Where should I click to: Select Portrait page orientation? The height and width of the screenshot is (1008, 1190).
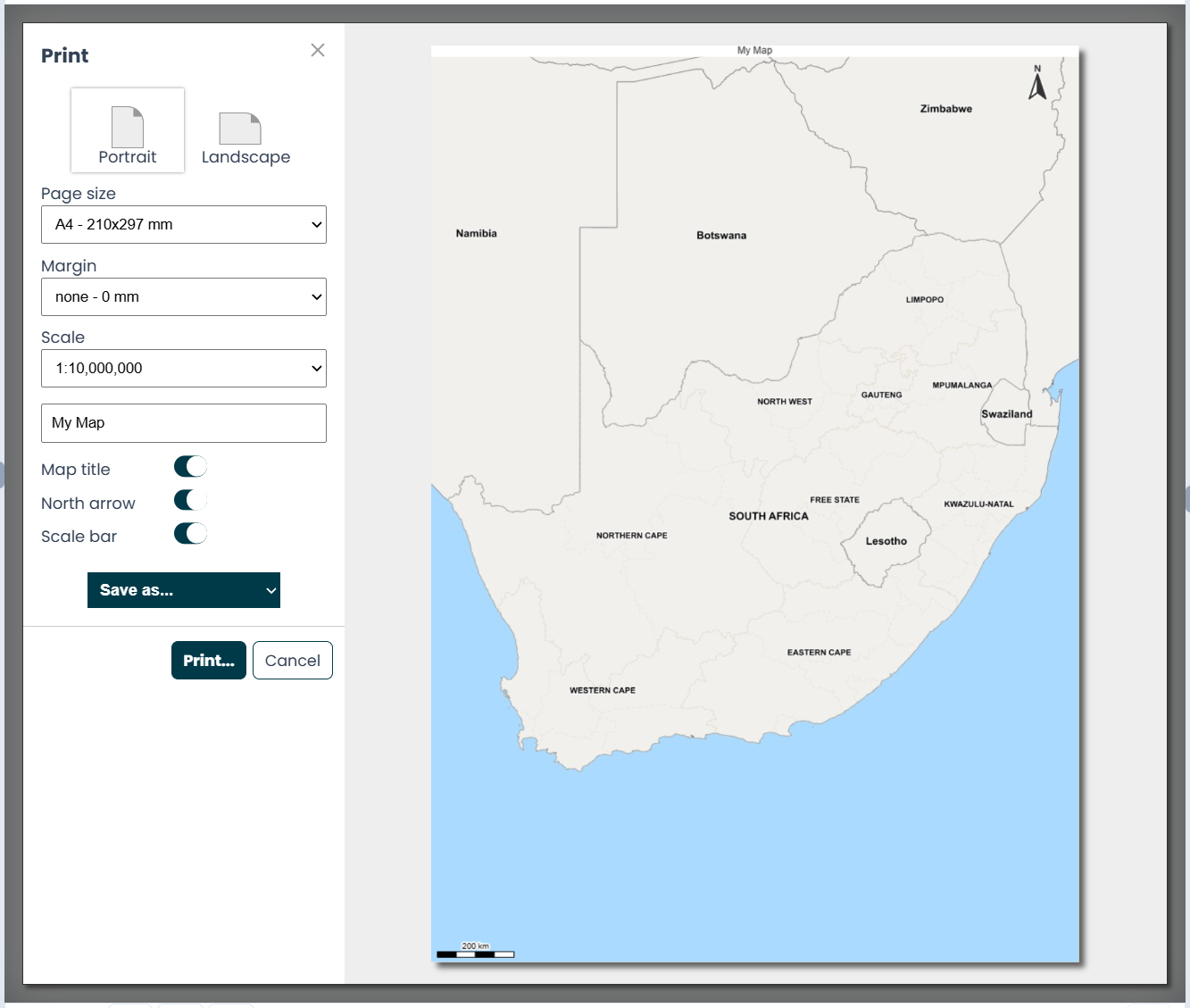coord(128,130)
